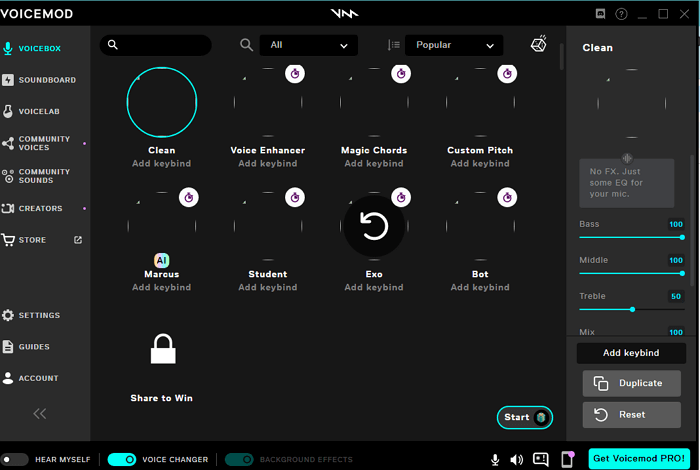Click the Share to Win lock icon

click(163, 349)
